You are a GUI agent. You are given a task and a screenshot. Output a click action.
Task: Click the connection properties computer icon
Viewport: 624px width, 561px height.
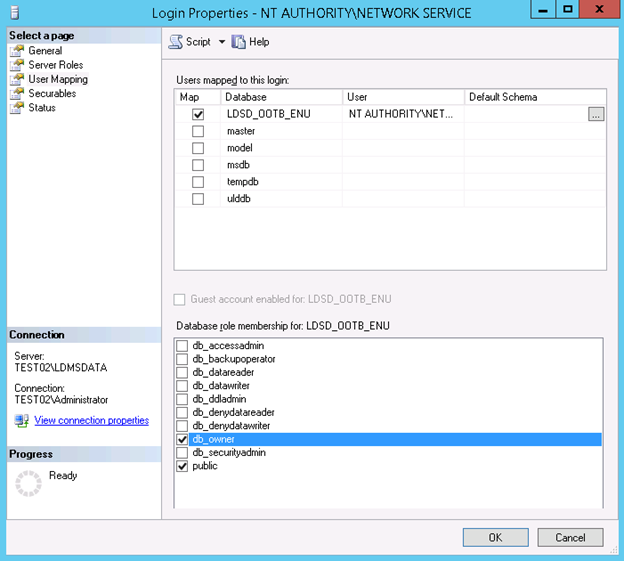[21, 421]
